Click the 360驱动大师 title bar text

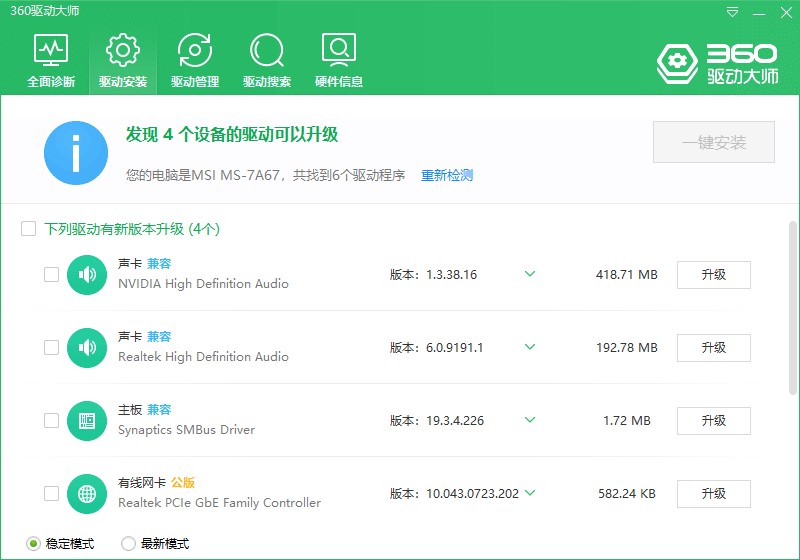point(45,11)
